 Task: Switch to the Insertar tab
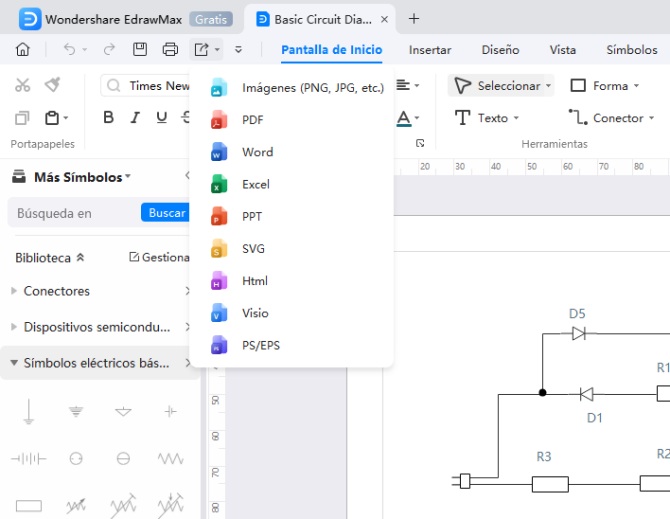(x=430, y=50)
